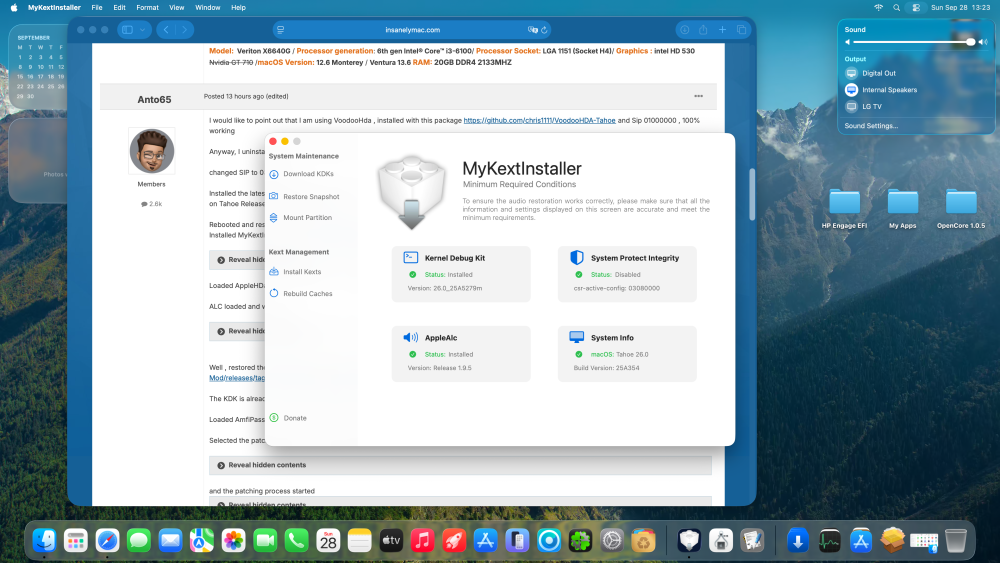Open the File menu
Image resolution: width=1000 pixels, height=563 pixels.
point(97,8)
